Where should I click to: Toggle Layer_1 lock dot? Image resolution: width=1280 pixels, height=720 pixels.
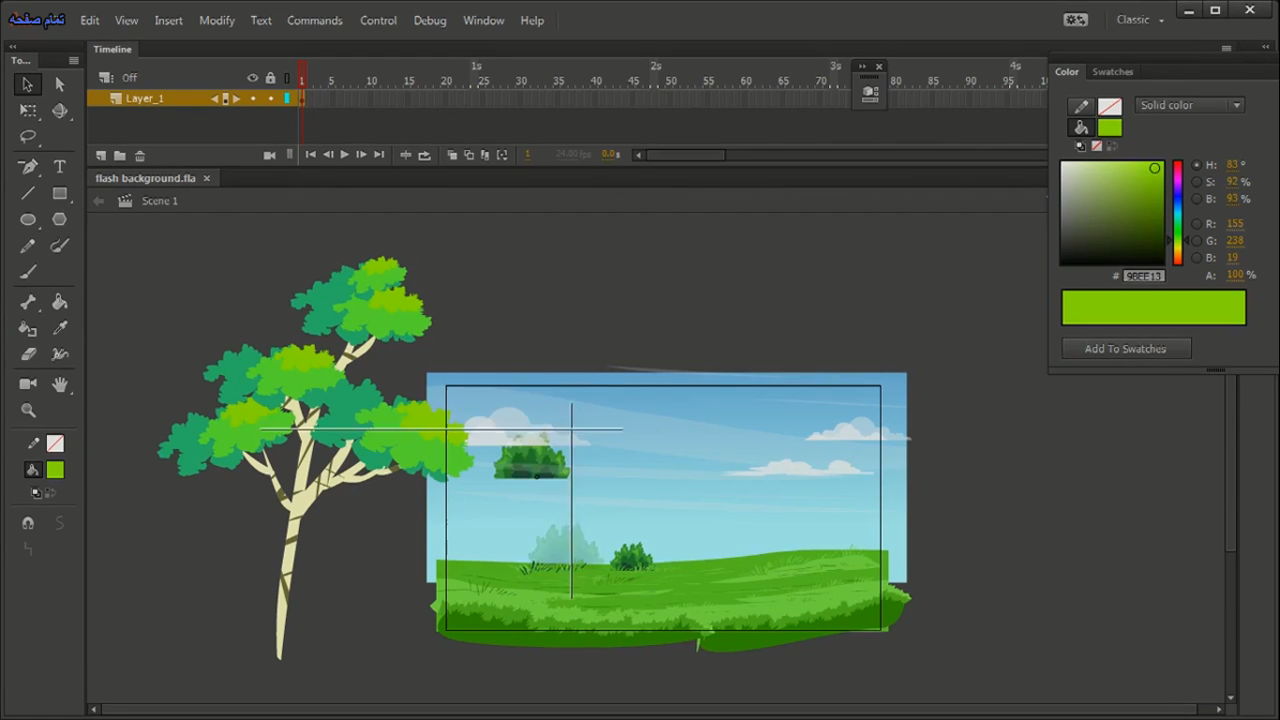tap(270, 98)
